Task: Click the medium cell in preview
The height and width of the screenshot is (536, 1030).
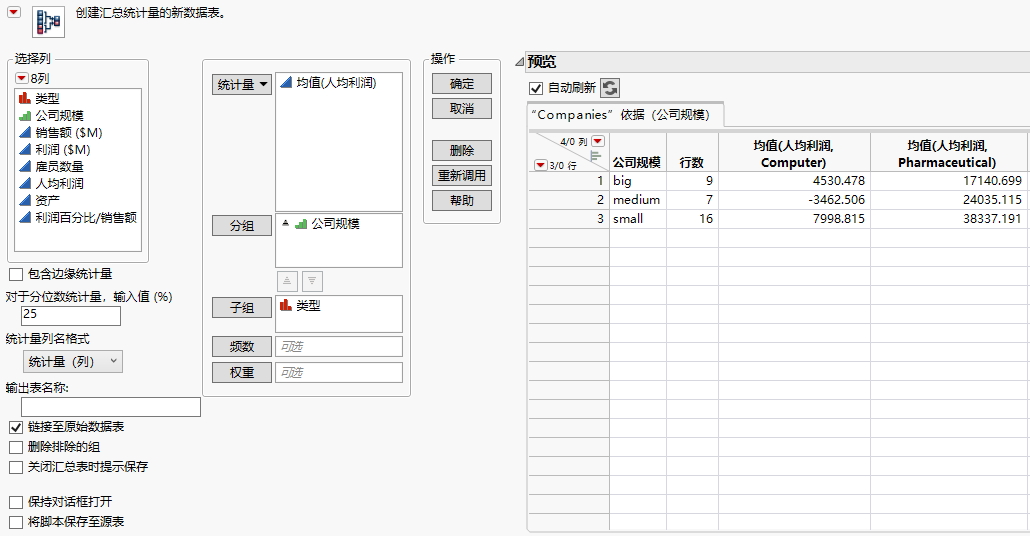Action: pyautogui.click(x=638, y=200)
